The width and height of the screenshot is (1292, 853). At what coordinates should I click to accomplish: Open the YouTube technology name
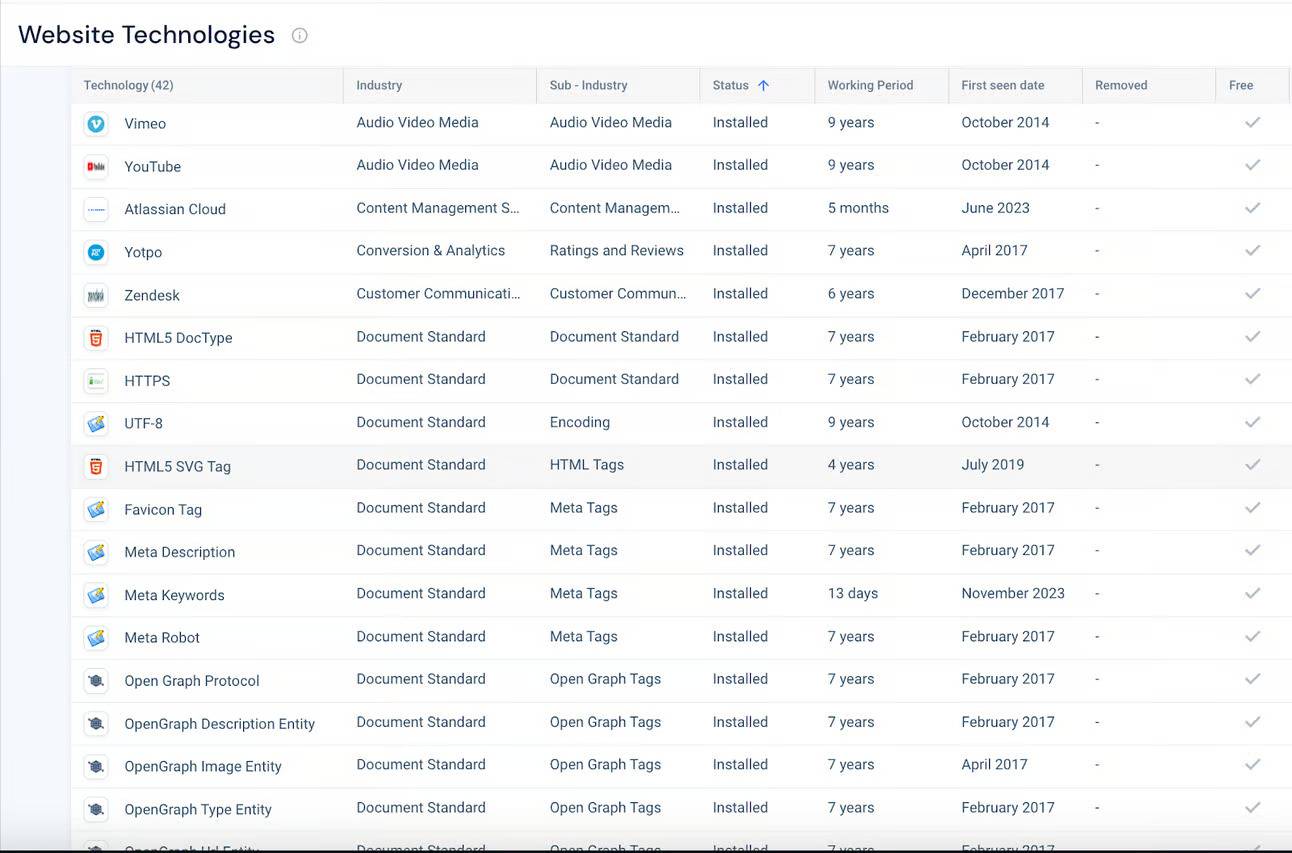(152, 166)
